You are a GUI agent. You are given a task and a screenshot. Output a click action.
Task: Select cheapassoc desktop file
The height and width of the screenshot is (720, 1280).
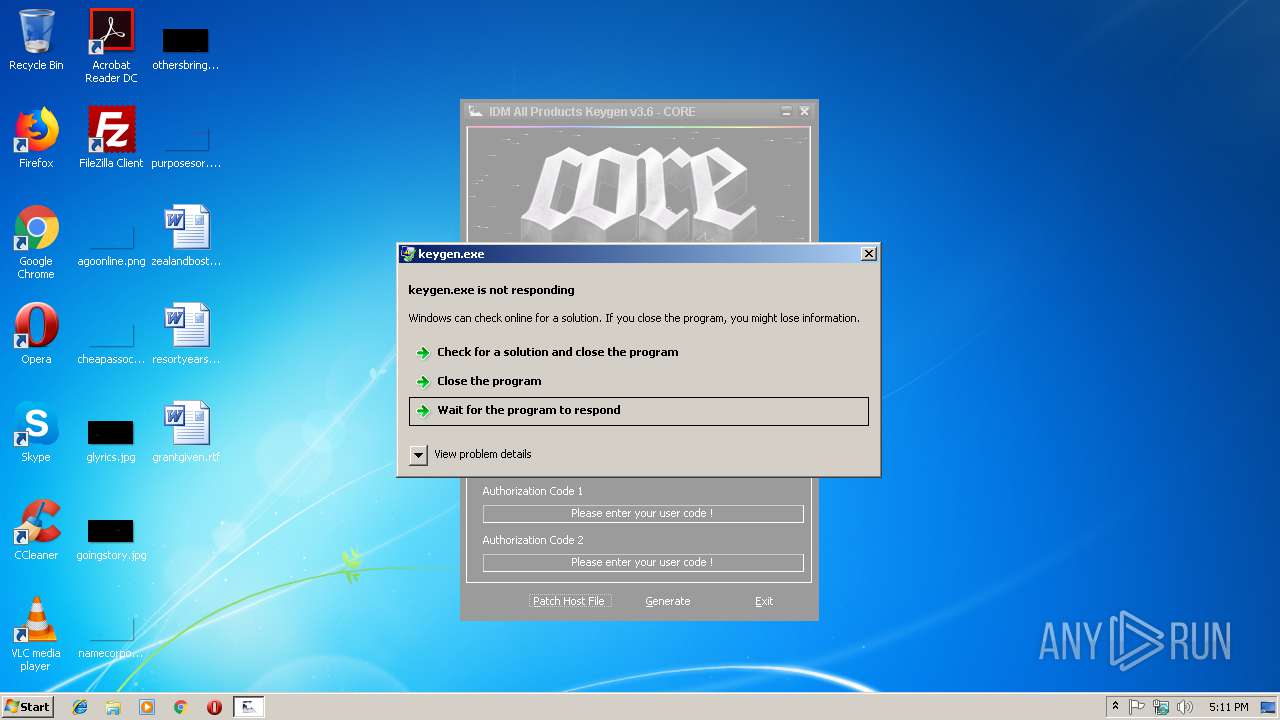coord(111,340)
